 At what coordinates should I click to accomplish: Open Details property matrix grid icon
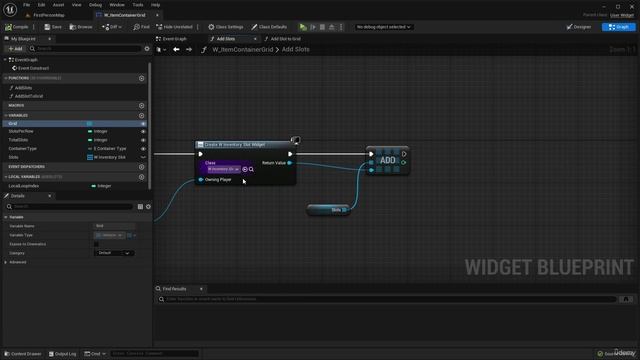[140, 207]
